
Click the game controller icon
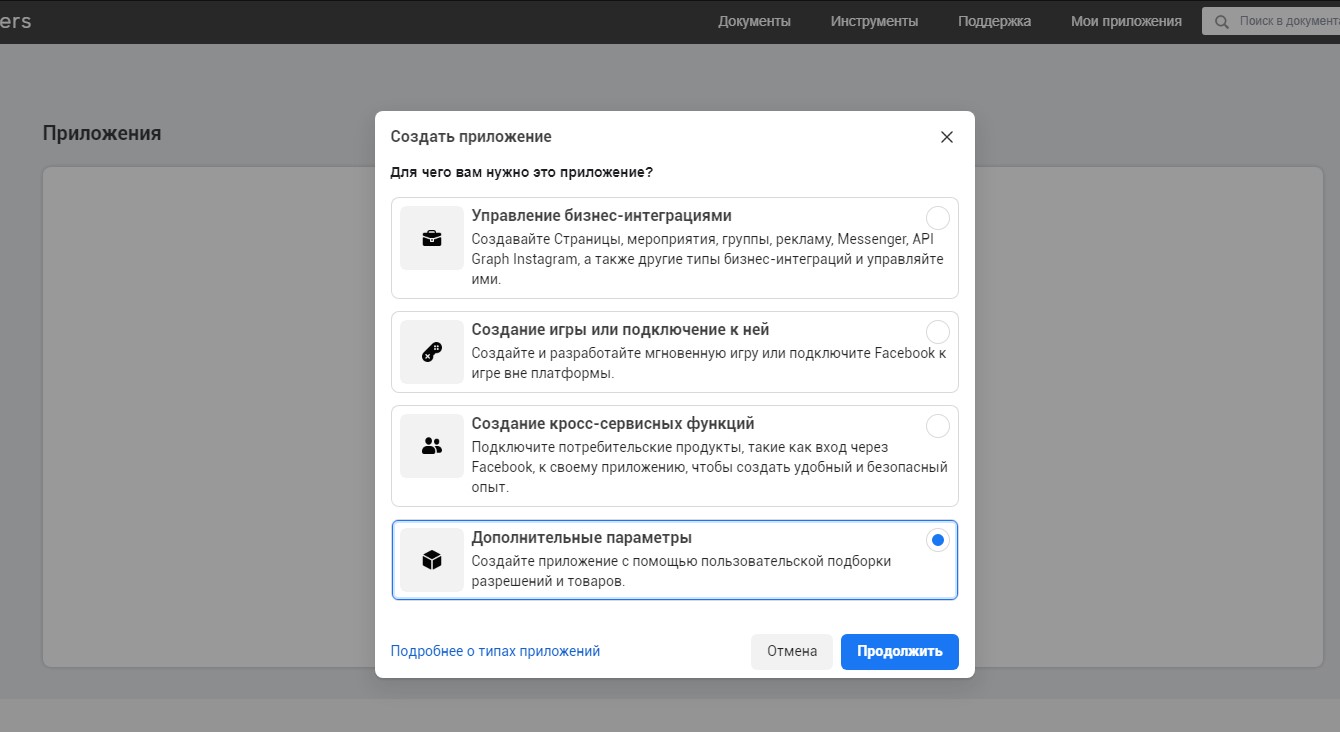tap(432, 352)
